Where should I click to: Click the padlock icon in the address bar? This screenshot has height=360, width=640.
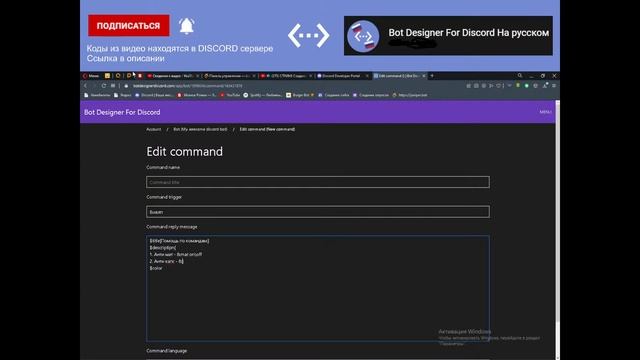pyautogui.click(x=126, y=86)
